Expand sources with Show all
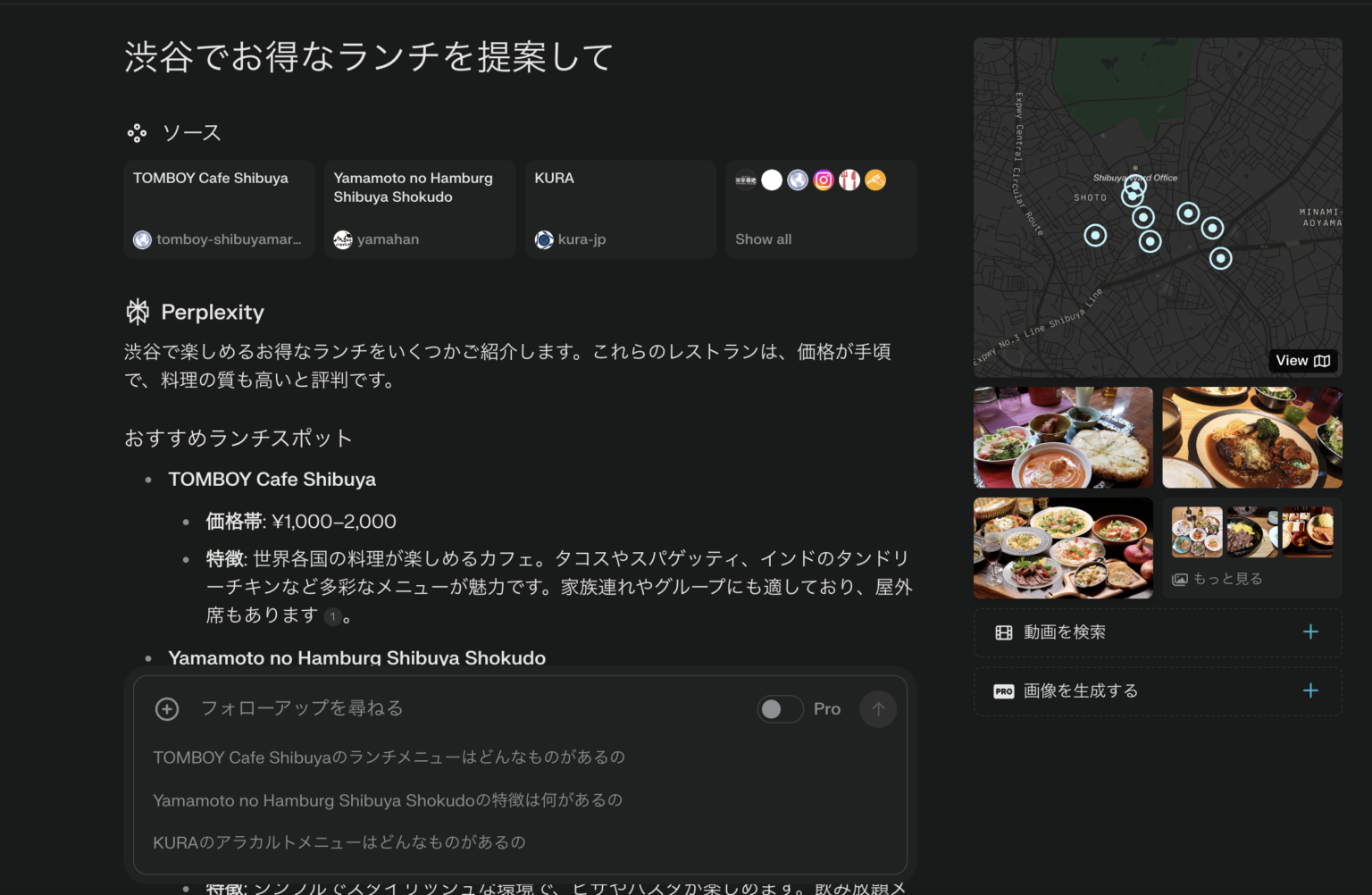1372x895 pixels. tap(764, 238)
